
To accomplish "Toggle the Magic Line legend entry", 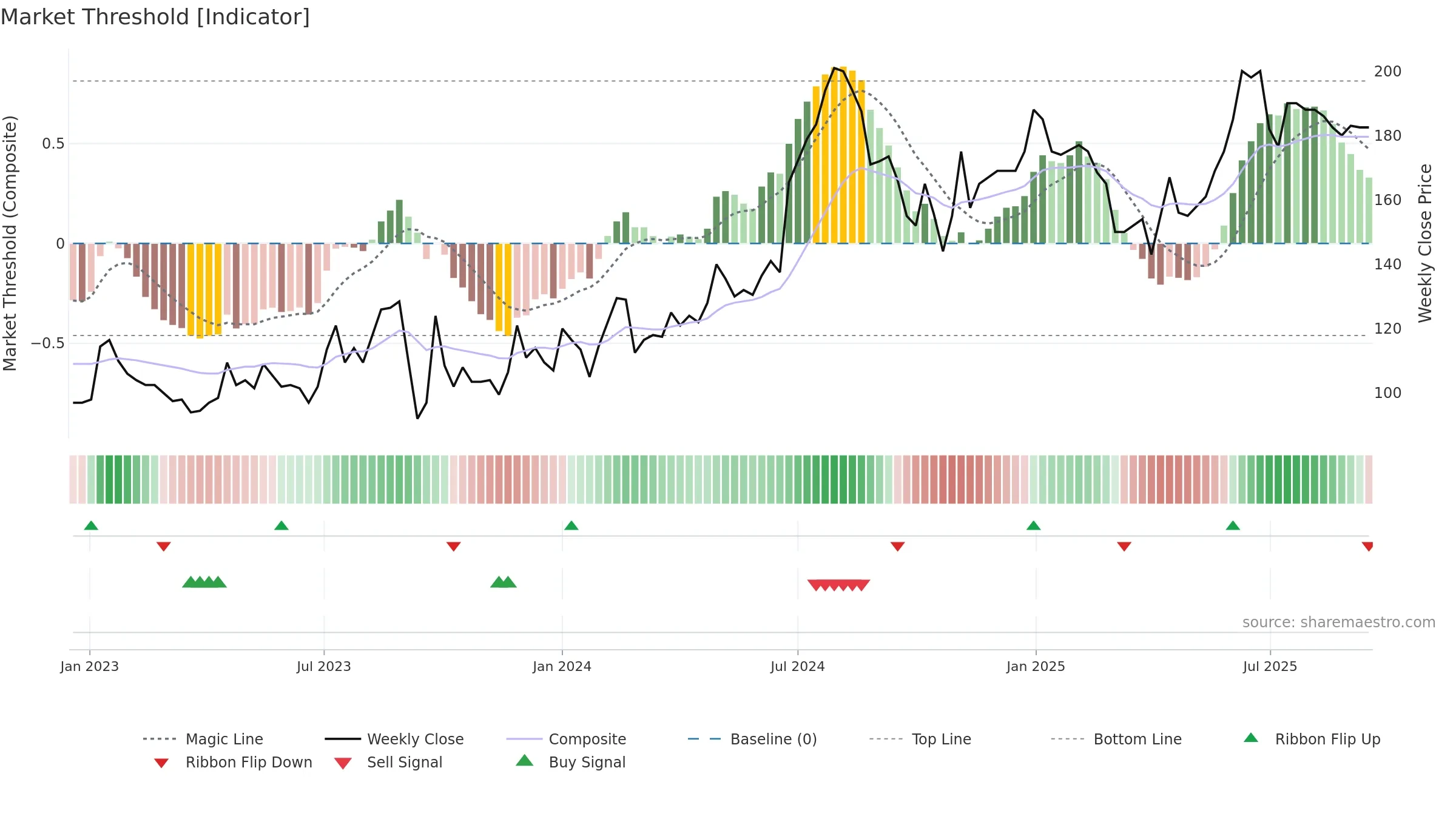I will (x=203, y=739).
